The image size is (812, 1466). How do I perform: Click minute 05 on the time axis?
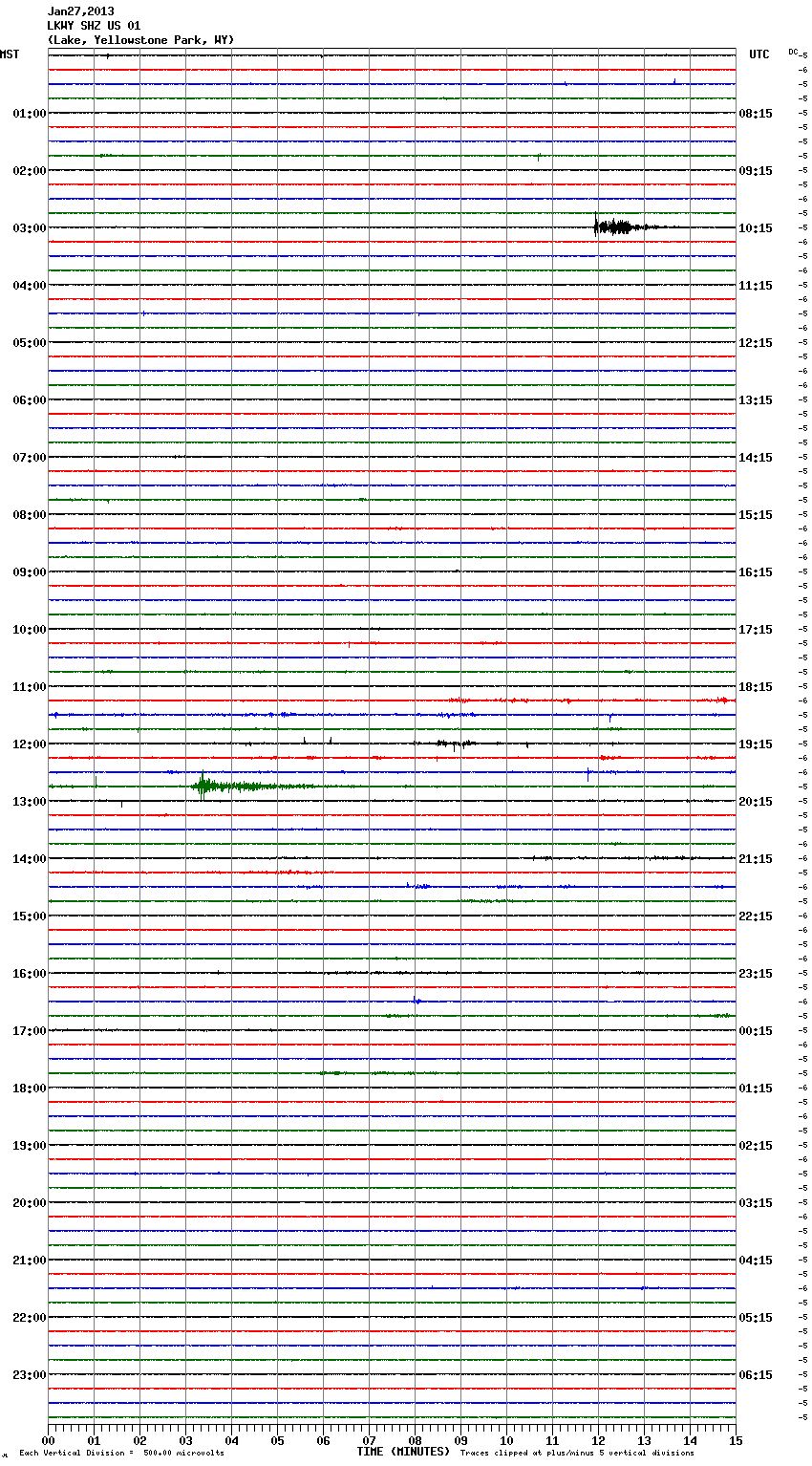click(x=277, y=1440)
